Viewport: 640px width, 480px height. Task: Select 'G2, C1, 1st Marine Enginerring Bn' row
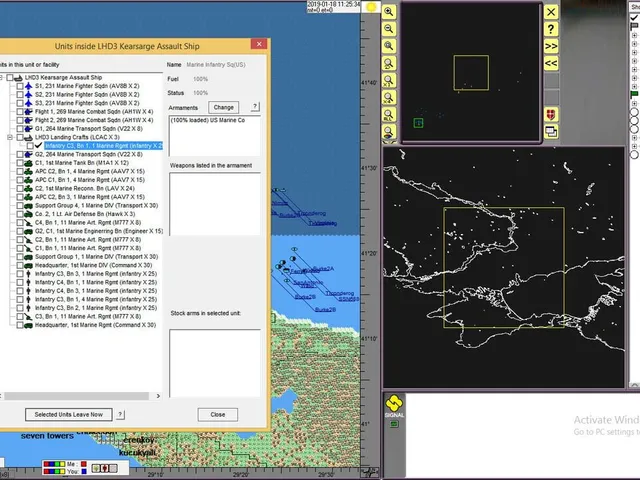[x=99, y=231]
